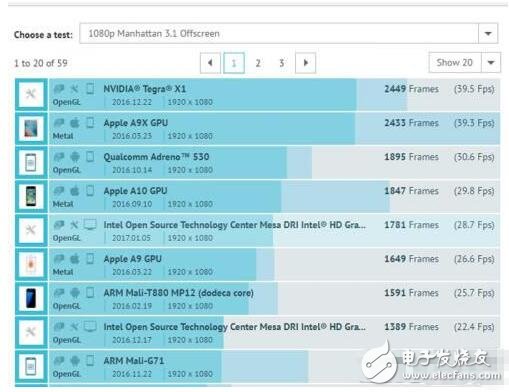Click the current page 1 button
The width and height of the screenshot is (509, 392).
234,63
